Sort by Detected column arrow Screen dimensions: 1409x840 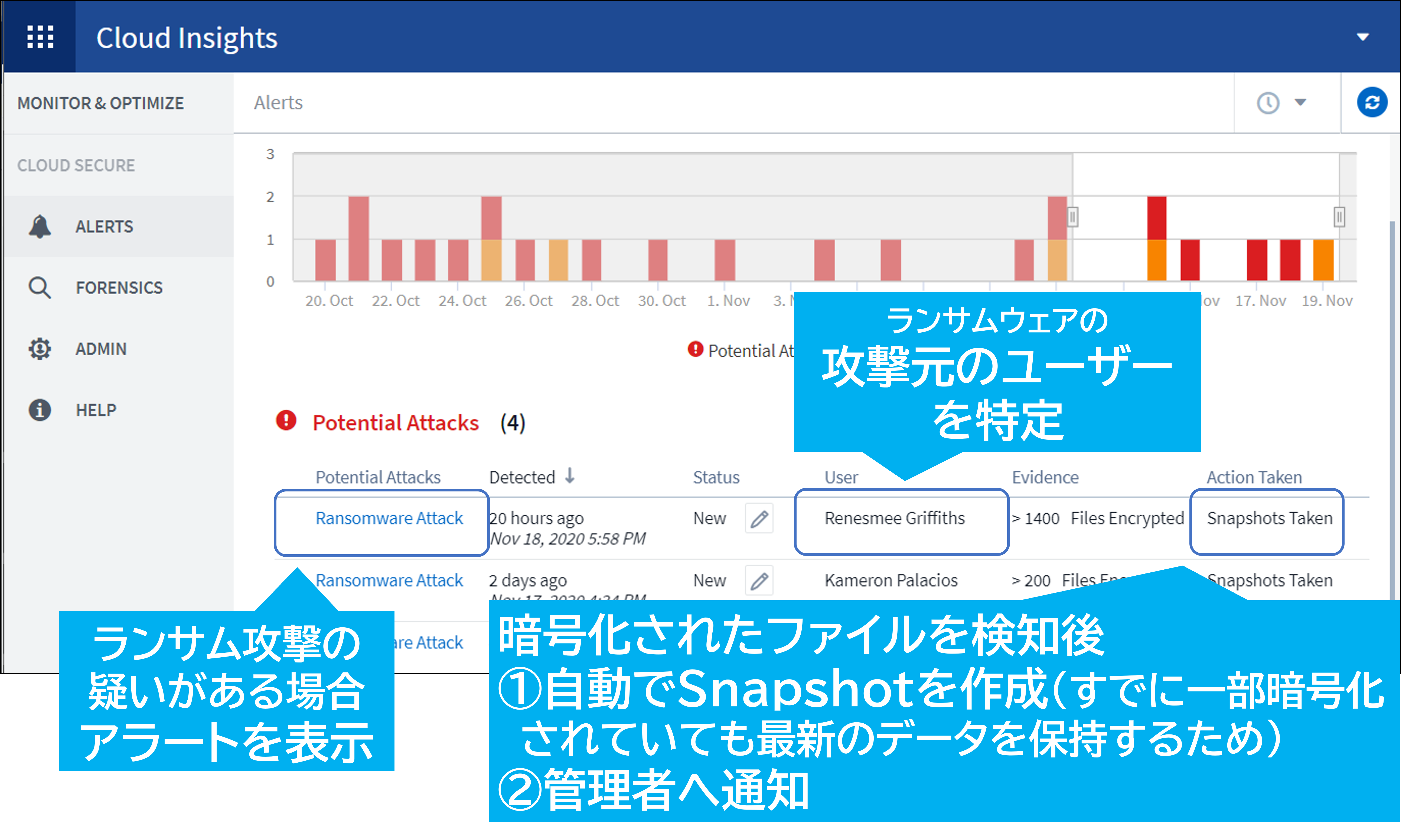point(570,476)
